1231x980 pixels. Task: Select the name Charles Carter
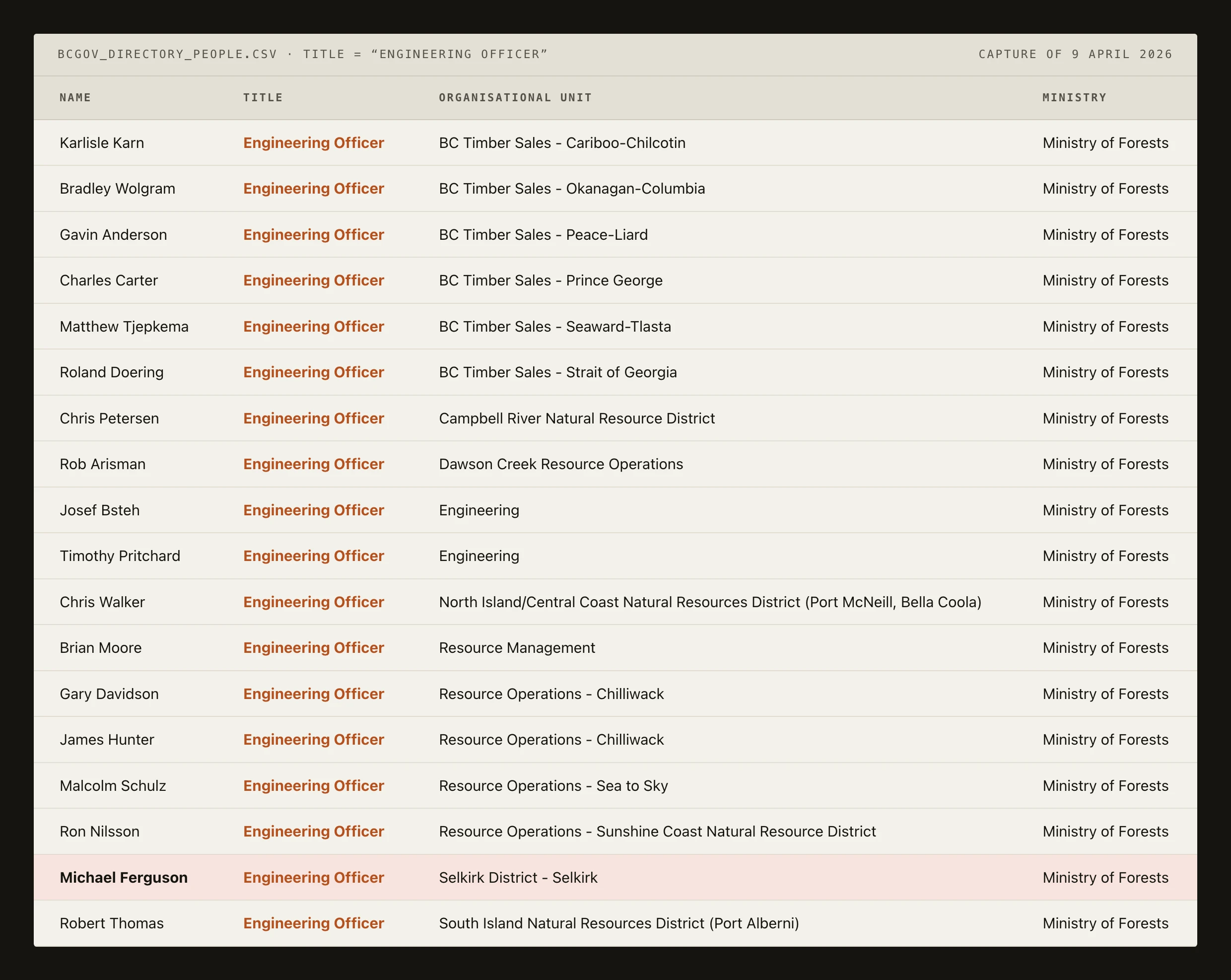[109, 280]
